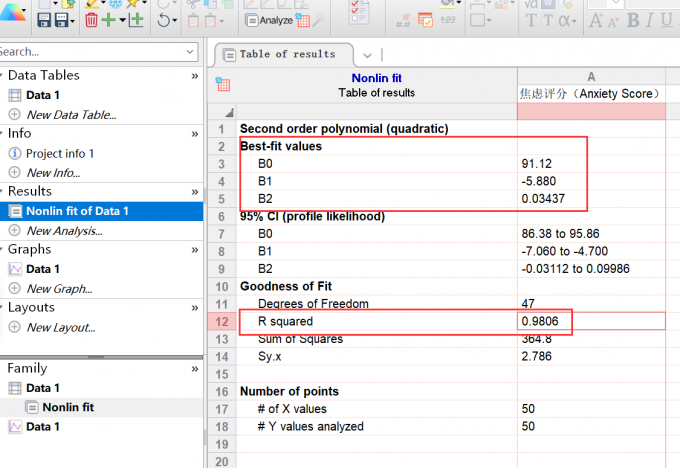This screenshot has height=468, width=680.
Task: Expand the Graphs section double-arrow
Action: [195, 249]
